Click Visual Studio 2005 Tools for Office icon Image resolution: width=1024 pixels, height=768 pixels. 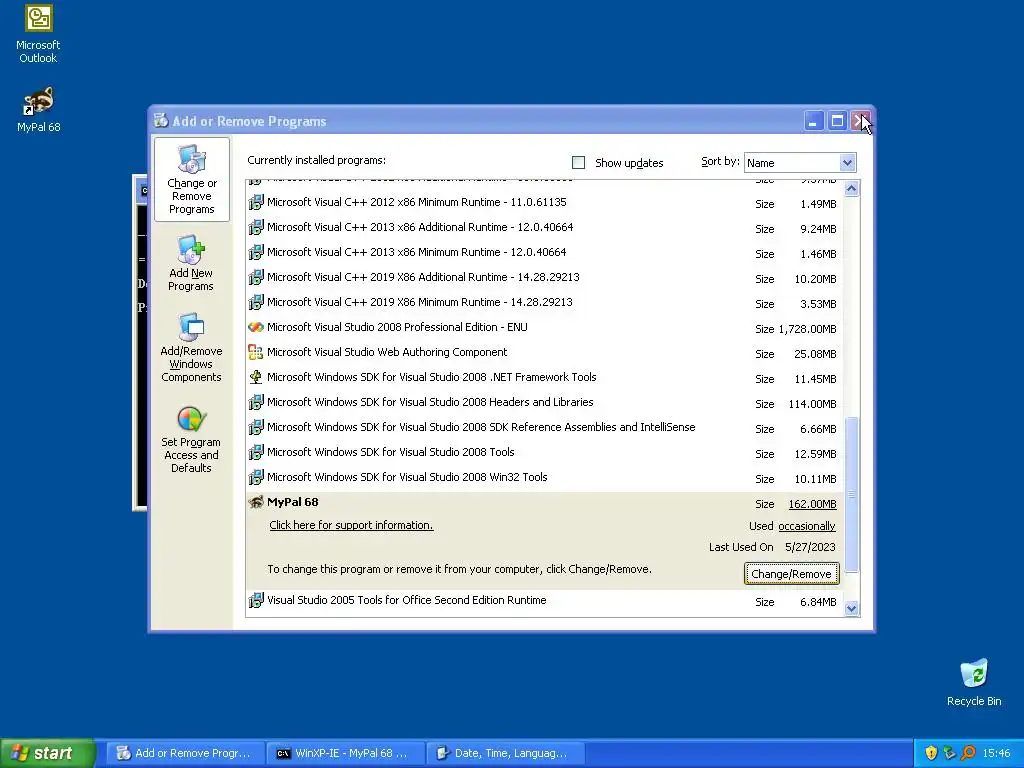(256, 600)
